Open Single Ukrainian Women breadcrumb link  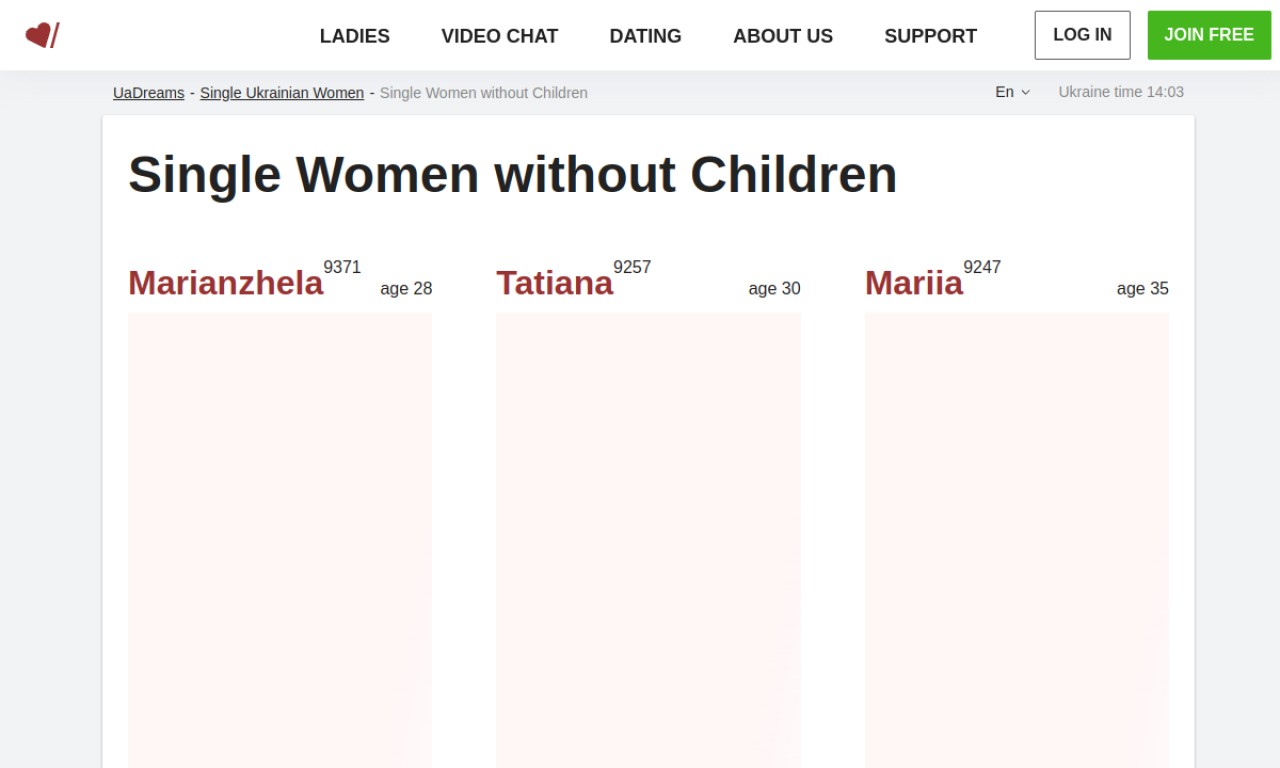click(x=281, y=93)
